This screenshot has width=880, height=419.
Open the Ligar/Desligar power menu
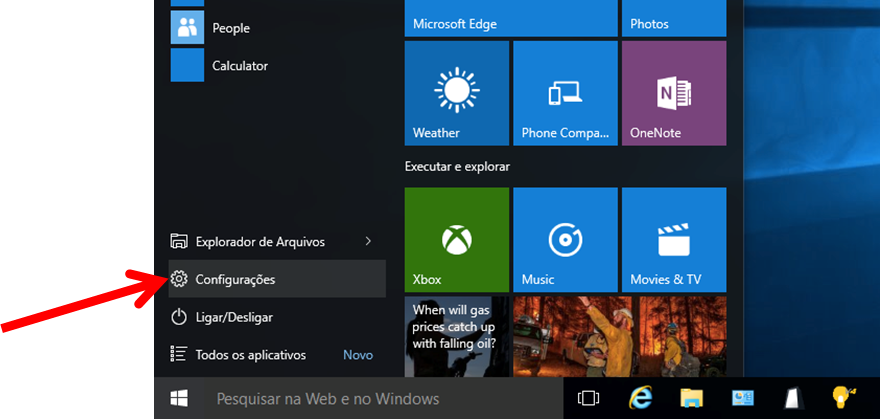click(x=277, y=317)
